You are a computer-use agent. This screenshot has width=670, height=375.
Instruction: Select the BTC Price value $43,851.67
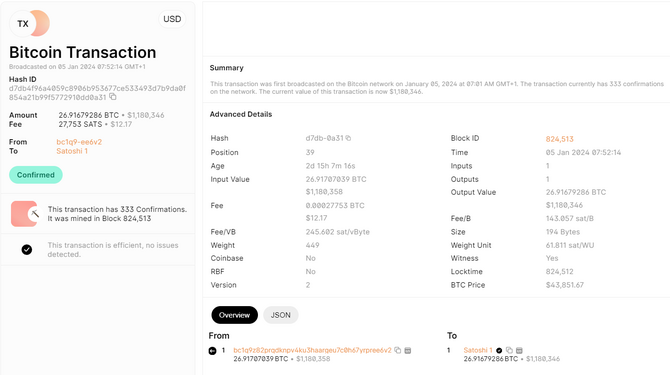click(x=564, y=285)
